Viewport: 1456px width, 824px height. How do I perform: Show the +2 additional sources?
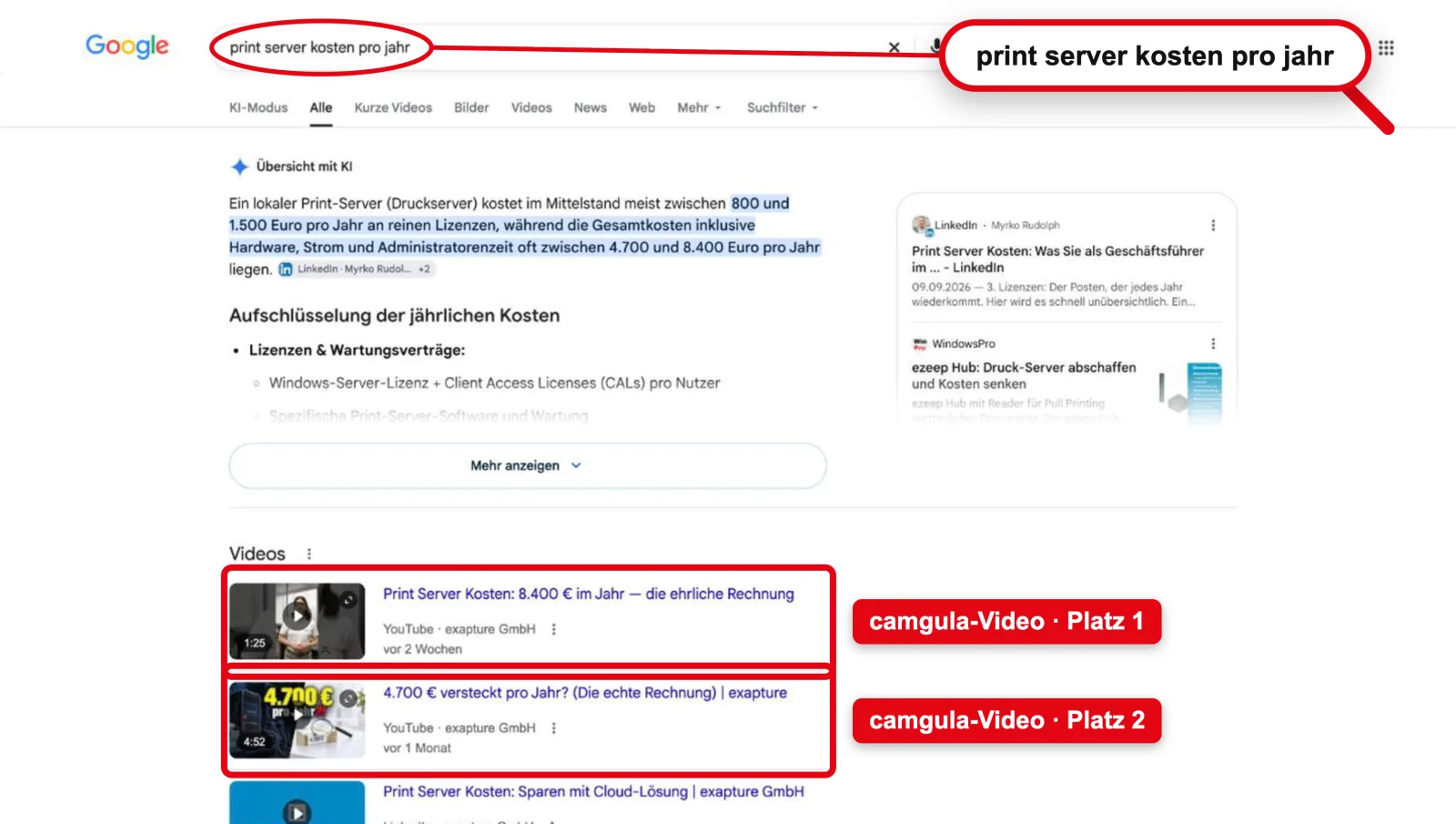(x=424, y=270)
